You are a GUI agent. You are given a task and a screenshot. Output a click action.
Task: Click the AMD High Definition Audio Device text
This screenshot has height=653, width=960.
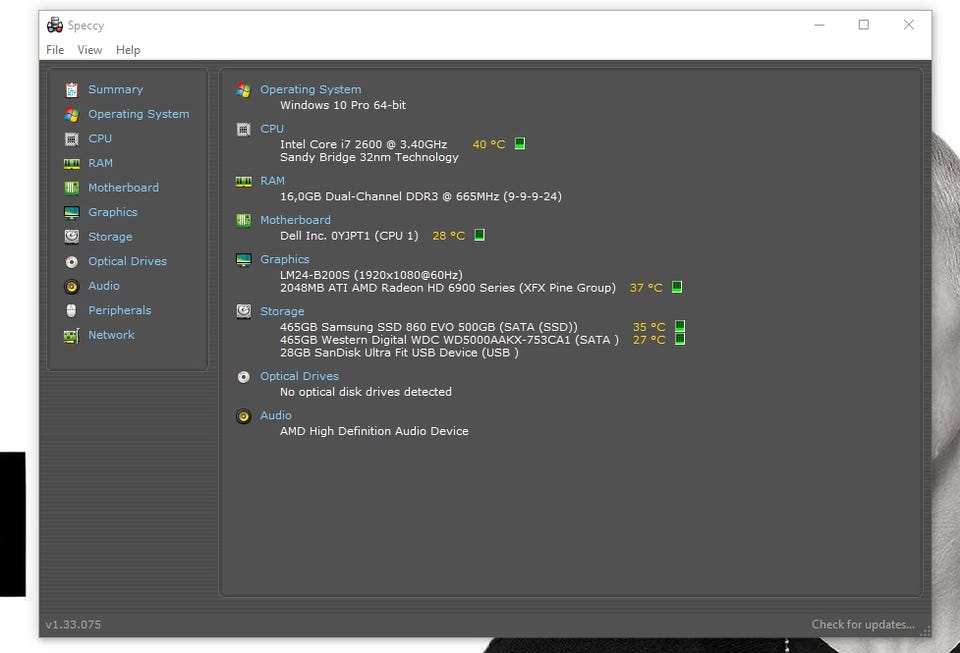coord(374,431)
